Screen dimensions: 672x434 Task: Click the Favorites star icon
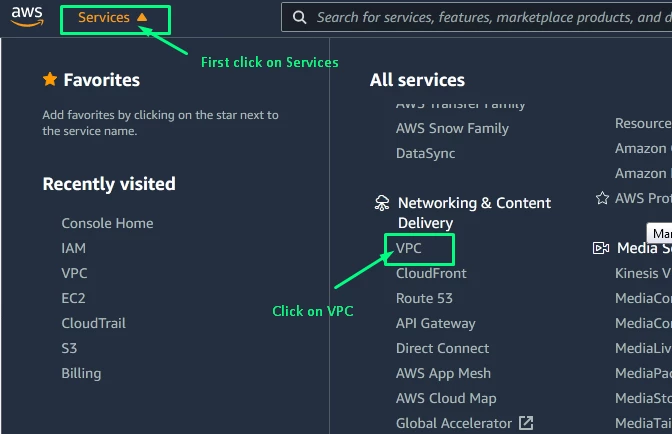pyautogui.click(x=50, y=79)
